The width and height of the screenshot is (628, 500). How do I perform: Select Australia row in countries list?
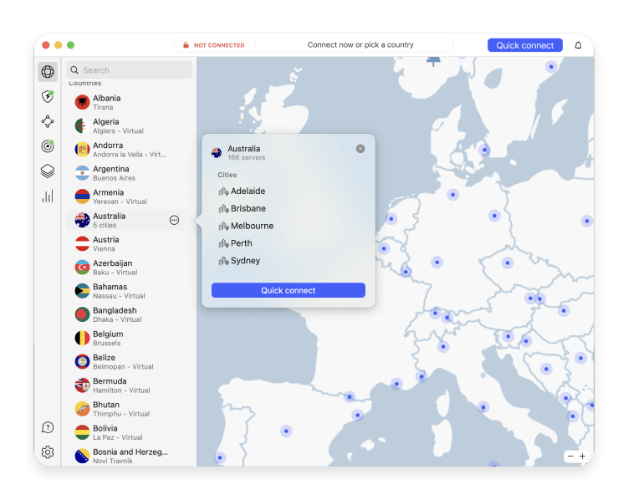pos(126,220)
